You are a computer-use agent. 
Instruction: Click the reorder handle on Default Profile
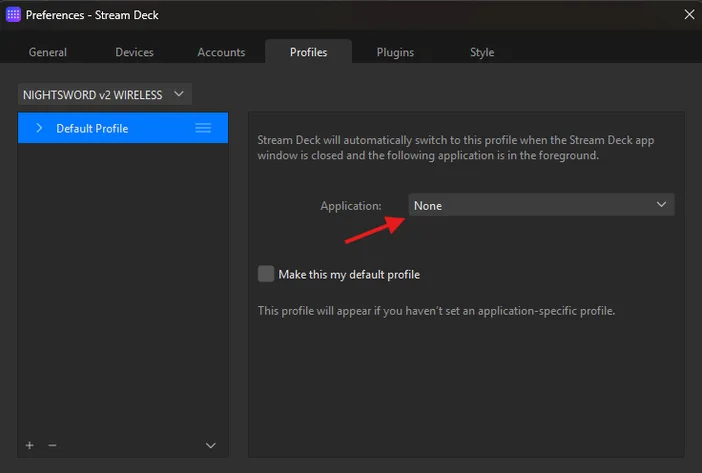tap(203, 128)
